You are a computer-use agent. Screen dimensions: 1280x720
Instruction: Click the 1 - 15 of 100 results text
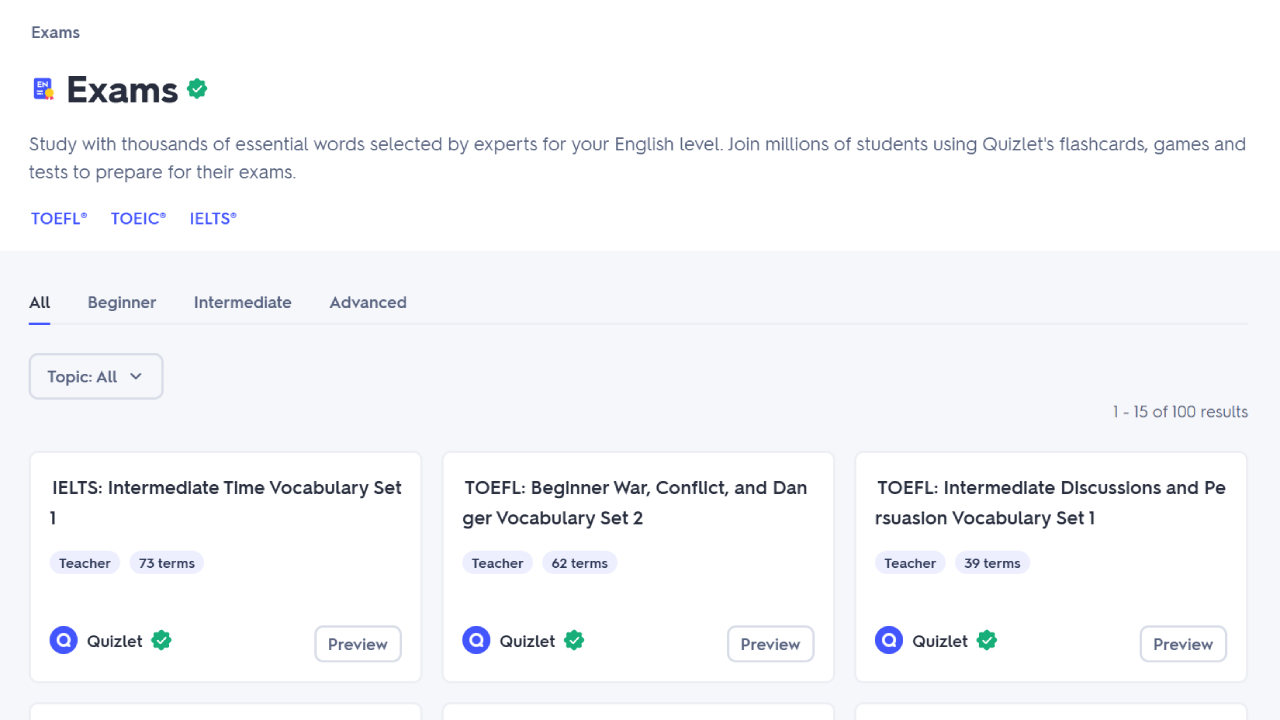(x=1180, y=411)
